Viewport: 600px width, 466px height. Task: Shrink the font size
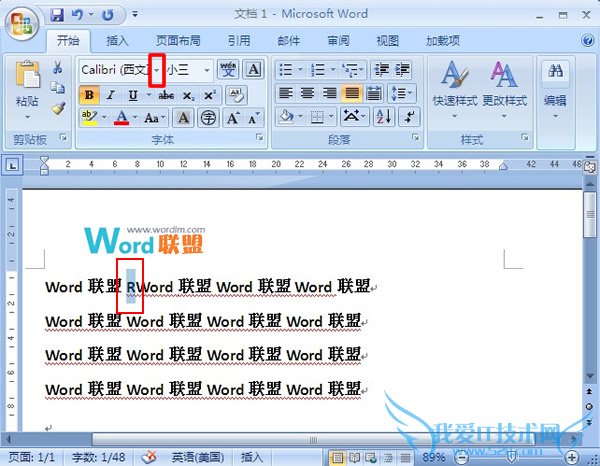(254, 118)
